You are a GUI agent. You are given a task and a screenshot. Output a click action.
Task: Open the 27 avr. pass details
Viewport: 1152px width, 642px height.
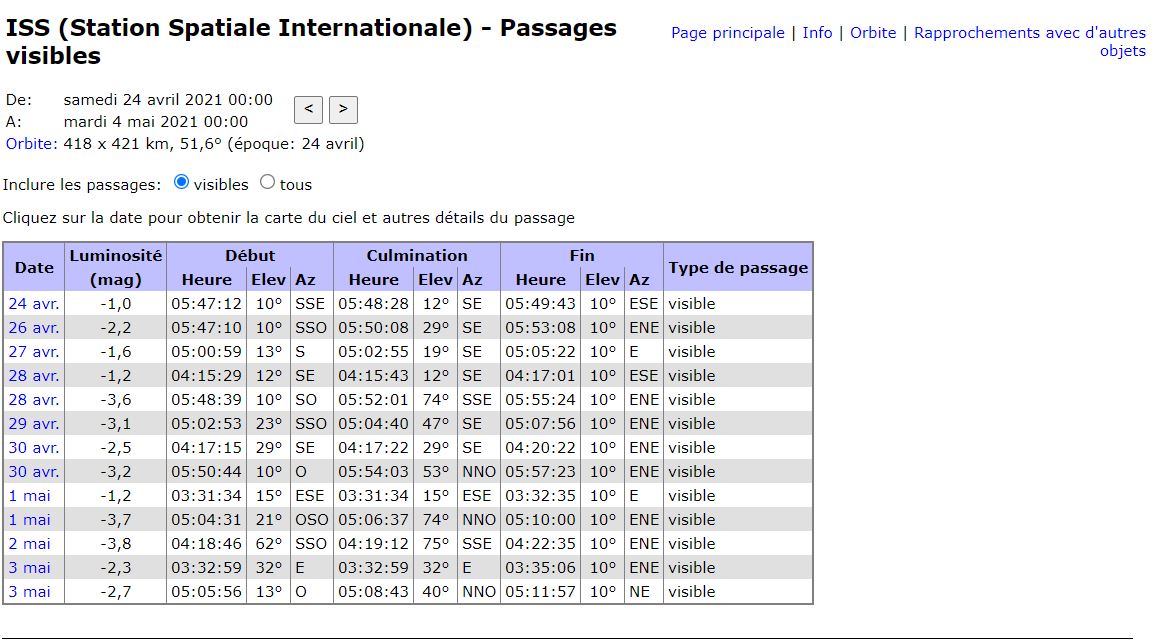(x=34, y=352)
